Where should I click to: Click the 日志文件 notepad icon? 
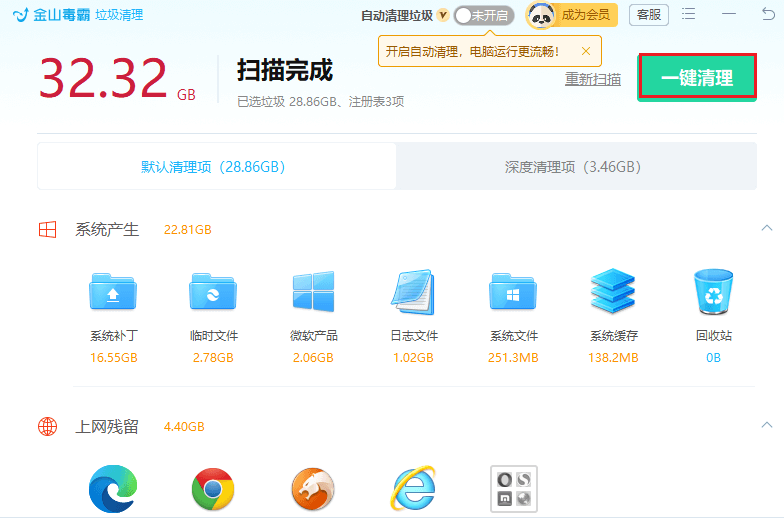[413, 292]
